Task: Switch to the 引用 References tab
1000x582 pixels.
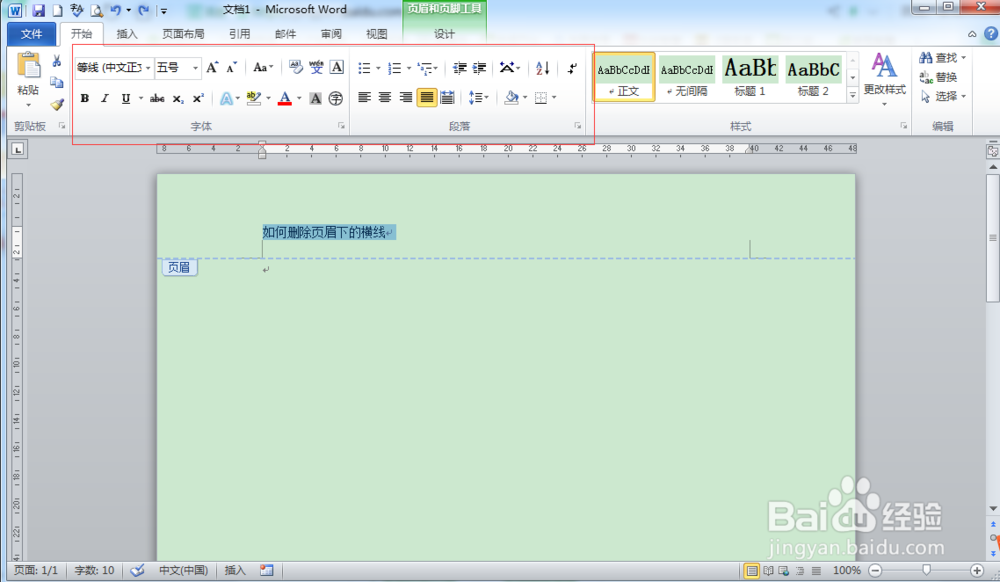Action: (240, 34)
